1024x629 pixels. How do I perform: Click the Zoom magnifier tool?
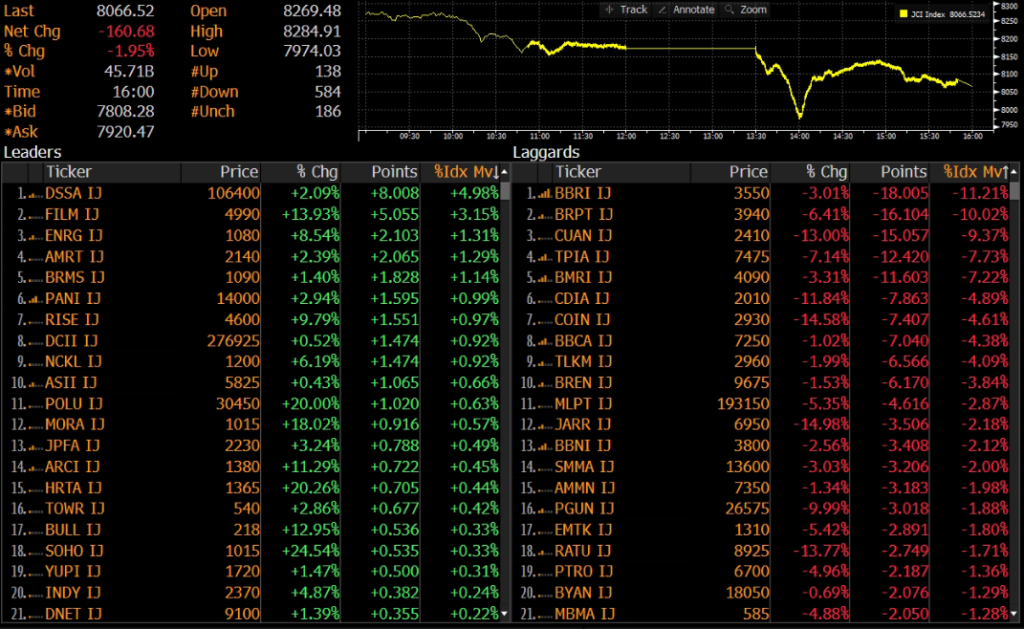coord(745,9)
